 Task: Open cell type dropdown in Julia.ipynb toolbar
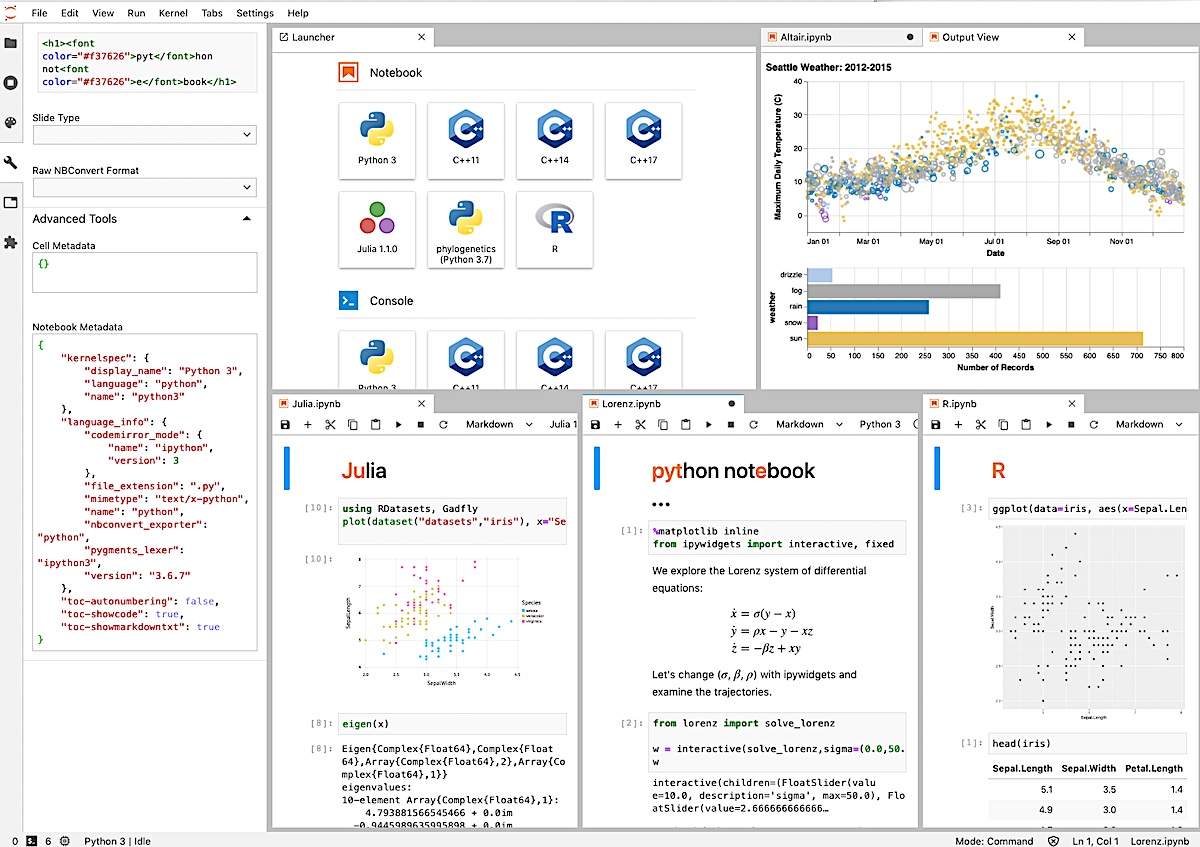tap(497, 424)
